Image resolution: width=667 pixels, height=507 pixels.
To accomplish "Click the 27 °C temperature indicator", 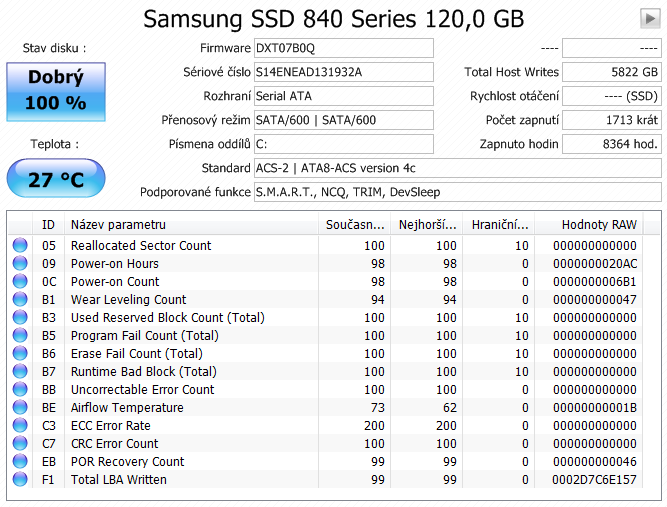I will tap(56, 180).
